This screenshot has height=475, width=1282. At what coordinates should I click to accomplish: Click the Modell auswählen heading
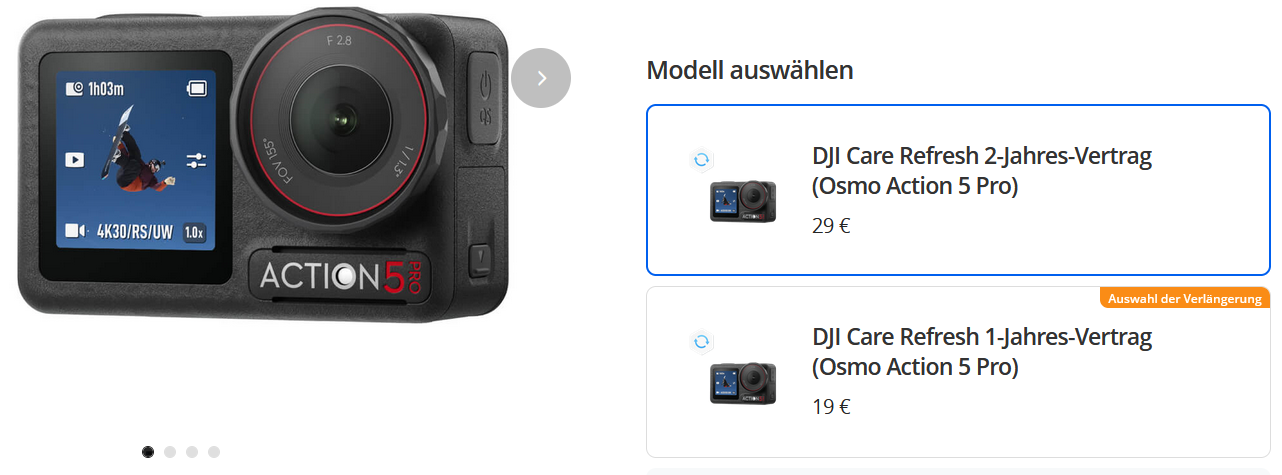[750, 70]
